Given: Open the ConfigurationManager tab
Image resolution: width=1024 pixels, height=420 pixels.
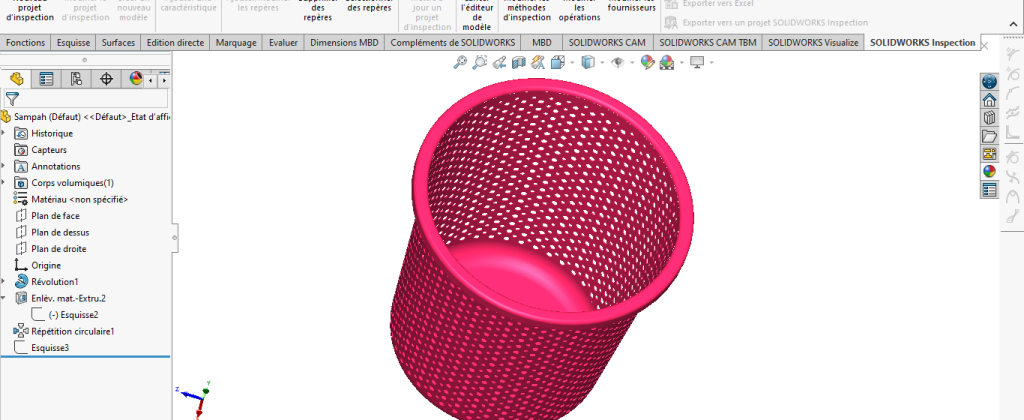Looking at the screenshot, I should pos(76,79).
